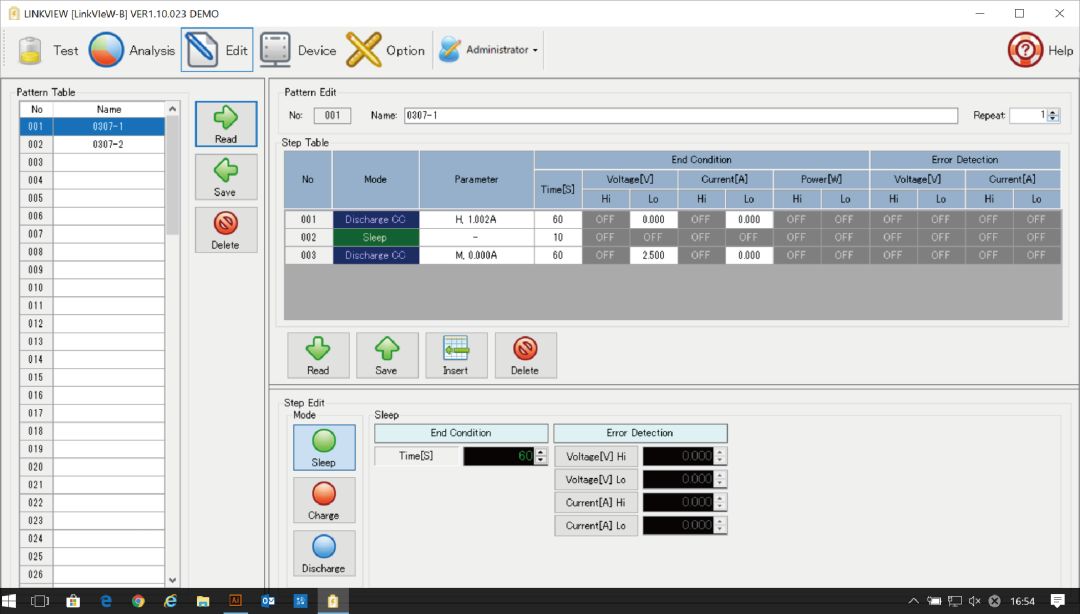Screen dimensions: 1080x614
Task: Open Illustrator from the taskbar
Action: click(x=236, y=602)
